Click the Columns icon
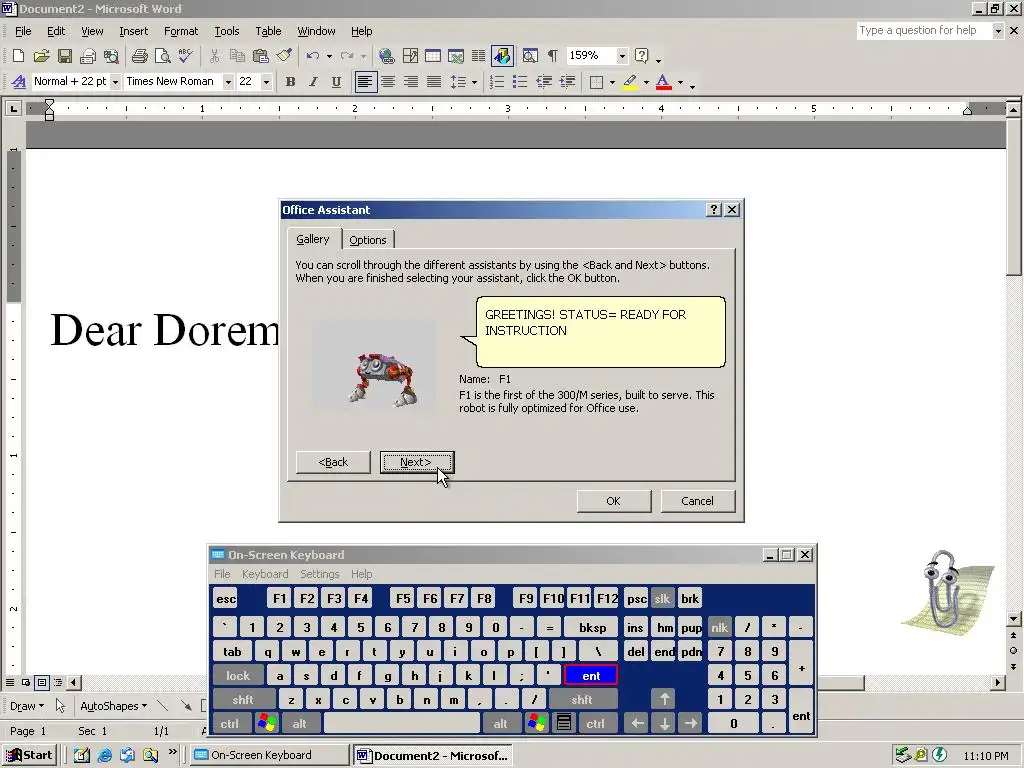Image resolution: width=1024 pixels, height=768 pixels. (x=479, y=56)
